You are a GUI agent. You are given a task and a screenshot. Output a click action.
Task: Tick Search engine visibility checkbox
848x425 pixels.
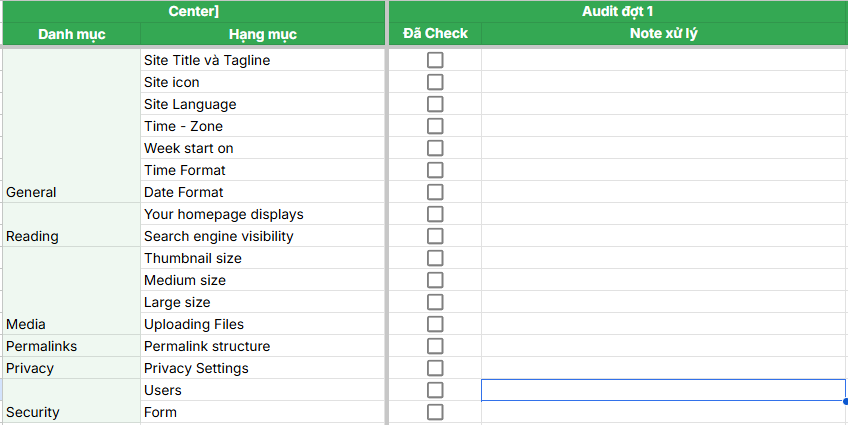[x=435, y=236]
